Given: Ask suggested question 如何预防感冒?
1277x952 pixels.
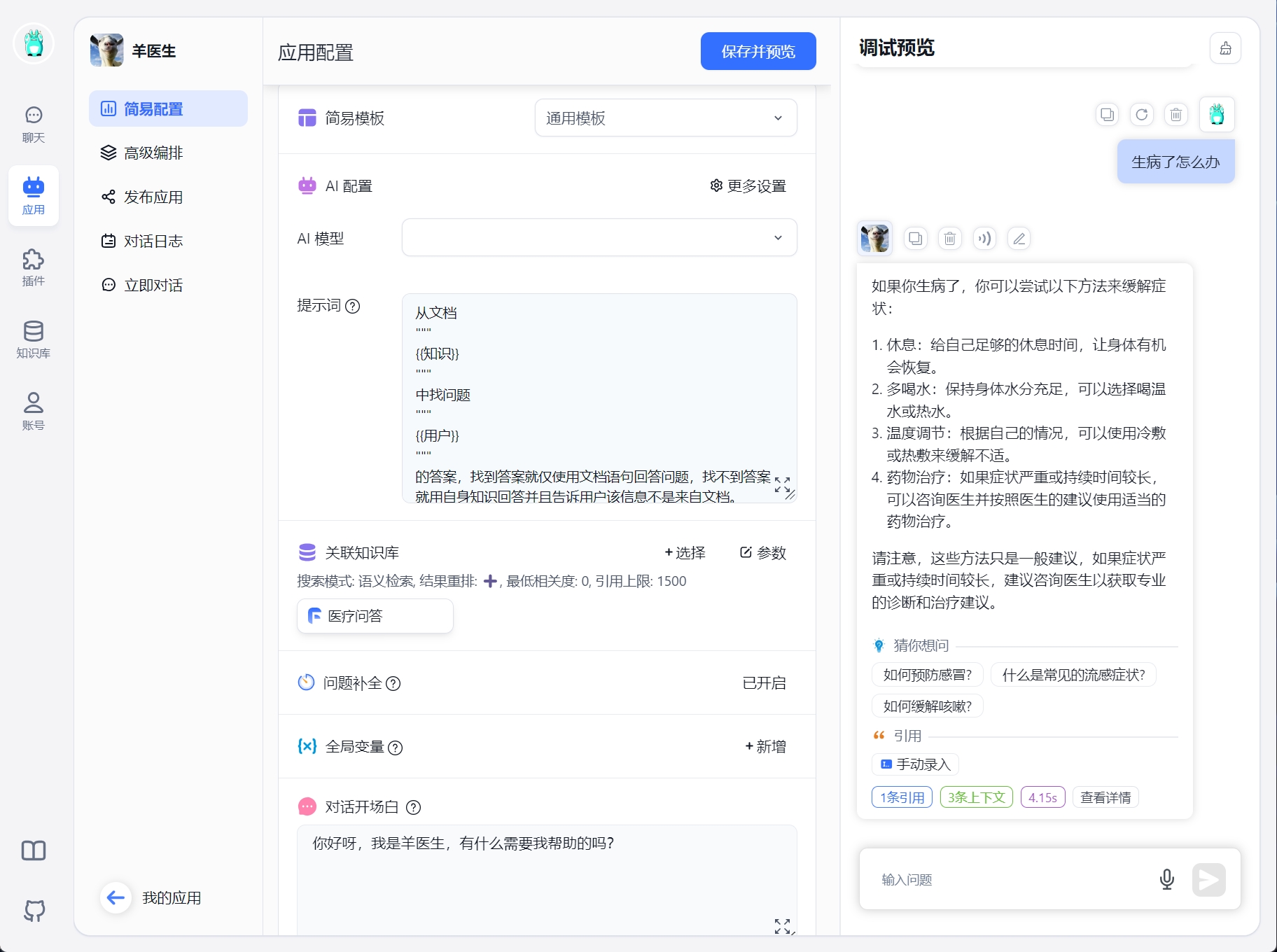Looking at the screenshot, I should (927, 675).
